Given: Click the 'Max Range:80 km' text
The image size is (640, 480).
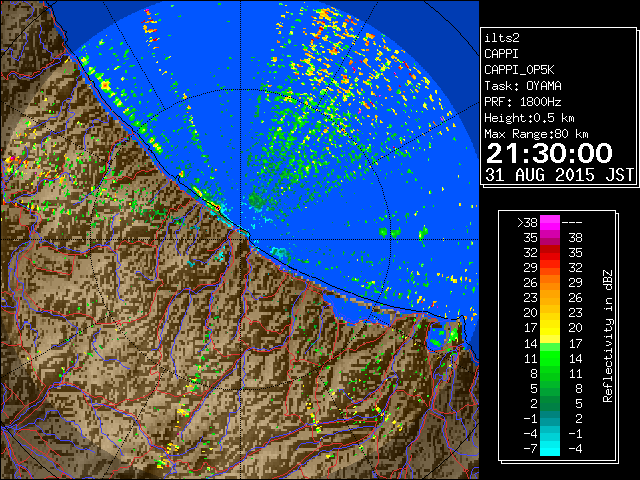Looking at the screenshot, I should pos(536,134).
